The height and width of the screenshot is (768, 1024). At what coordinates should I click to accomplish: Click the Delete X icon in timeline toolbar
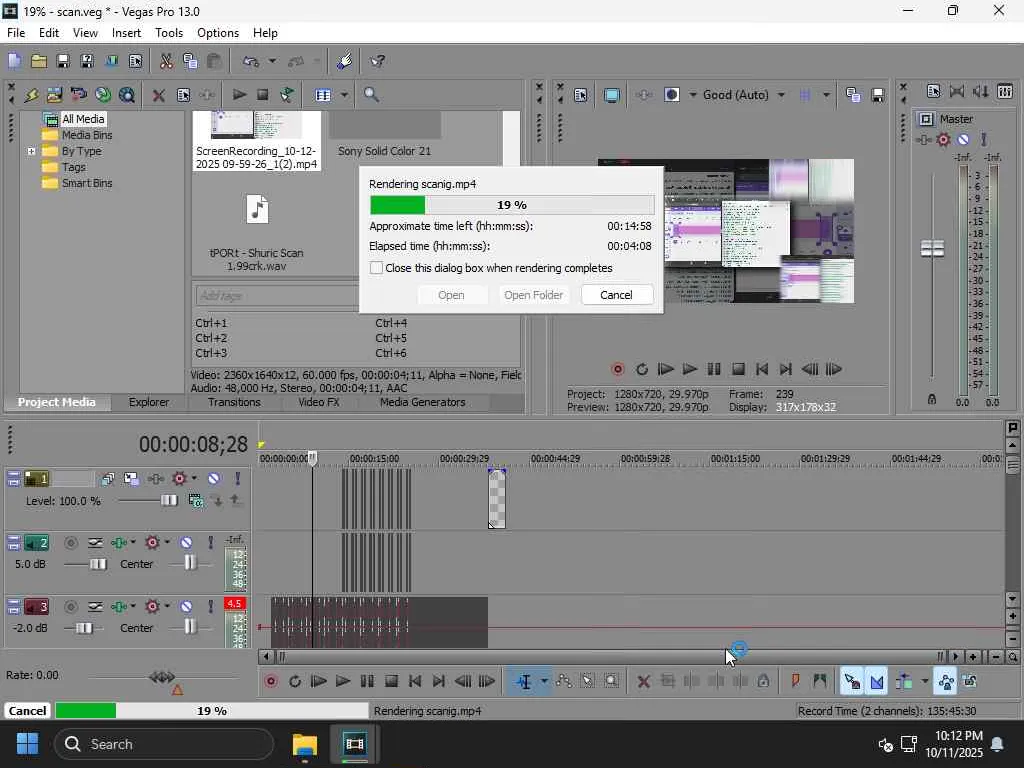tap(643, 682)
